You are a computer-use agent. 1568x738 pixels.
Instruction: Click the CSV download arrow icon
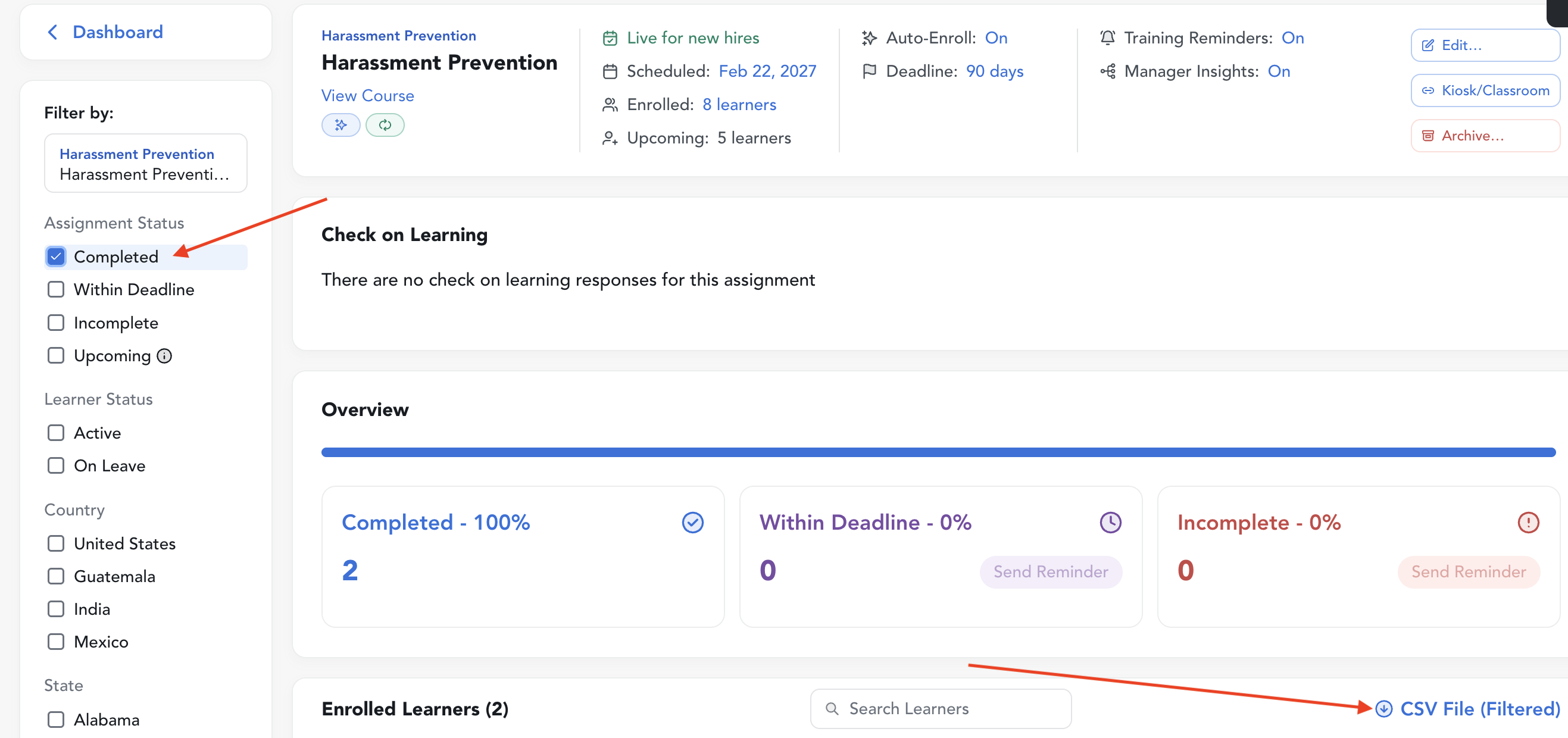point(1383,709)
